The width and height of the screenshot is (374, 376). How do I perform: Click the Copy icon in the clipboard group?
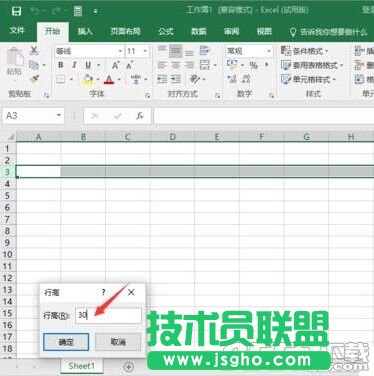pyautogui.click(x=34, y=65)
